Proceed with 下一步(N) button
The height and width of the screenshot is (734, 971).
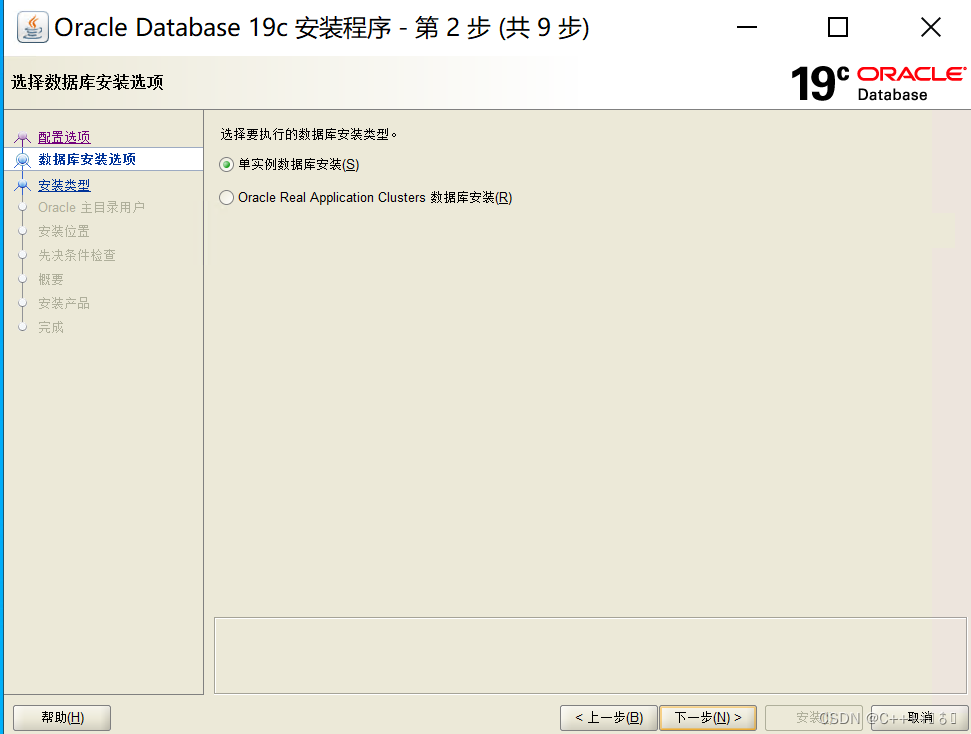(708, 717)
